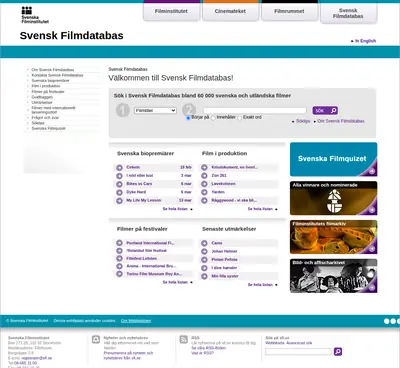400x368 pixels.
Task: Open the Svenska Filmquizet banner
Action: click(334, 159)
